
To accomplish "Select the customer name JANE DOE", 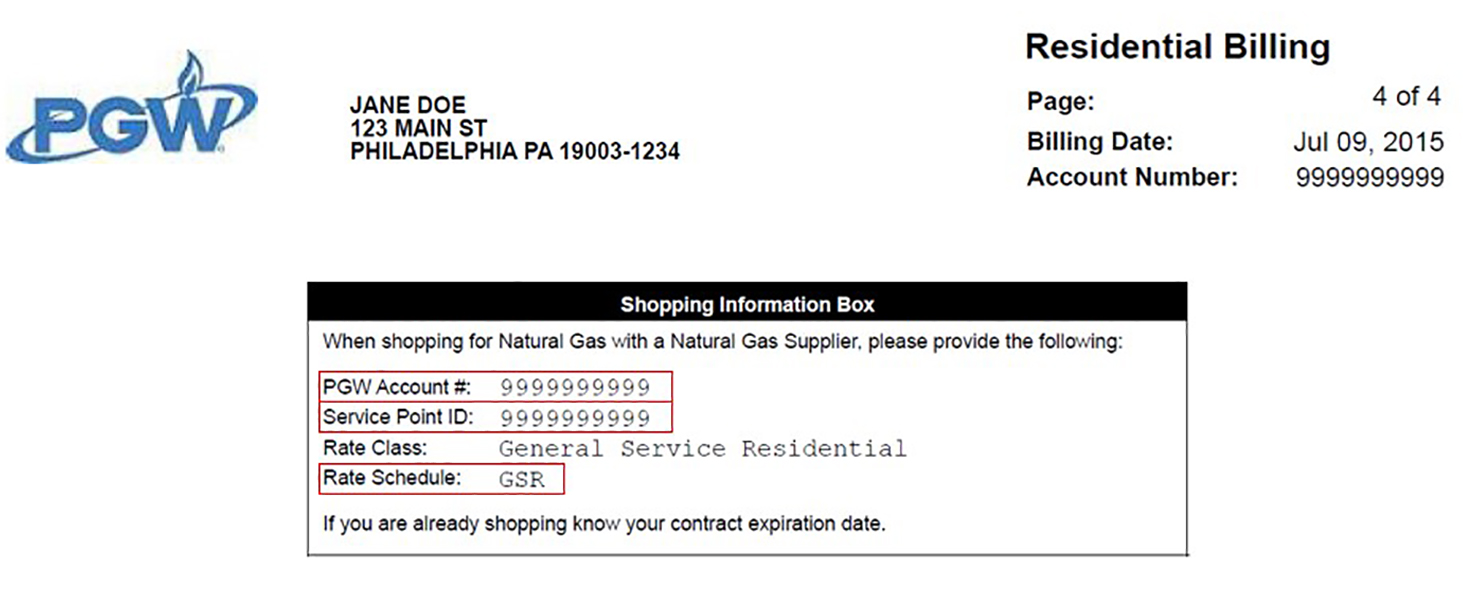I will 408,106.
